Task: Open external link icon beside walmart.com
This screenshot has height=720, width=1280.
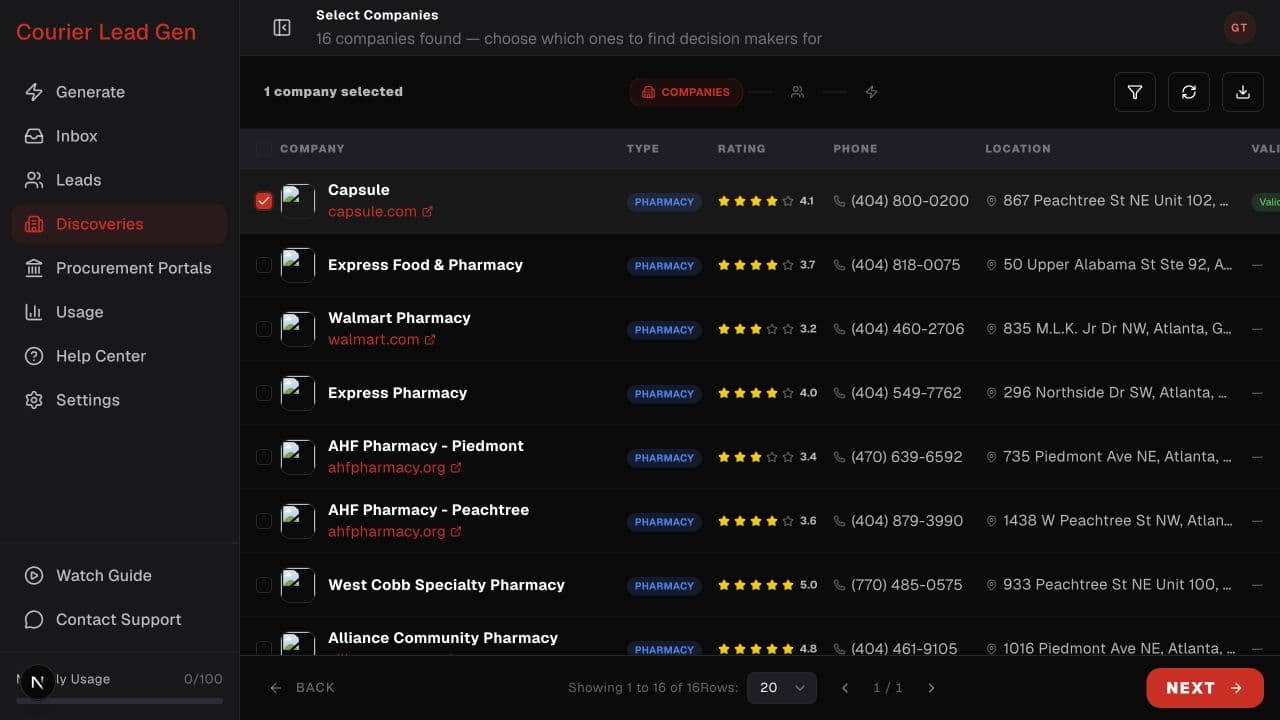Action: (430, 340)
